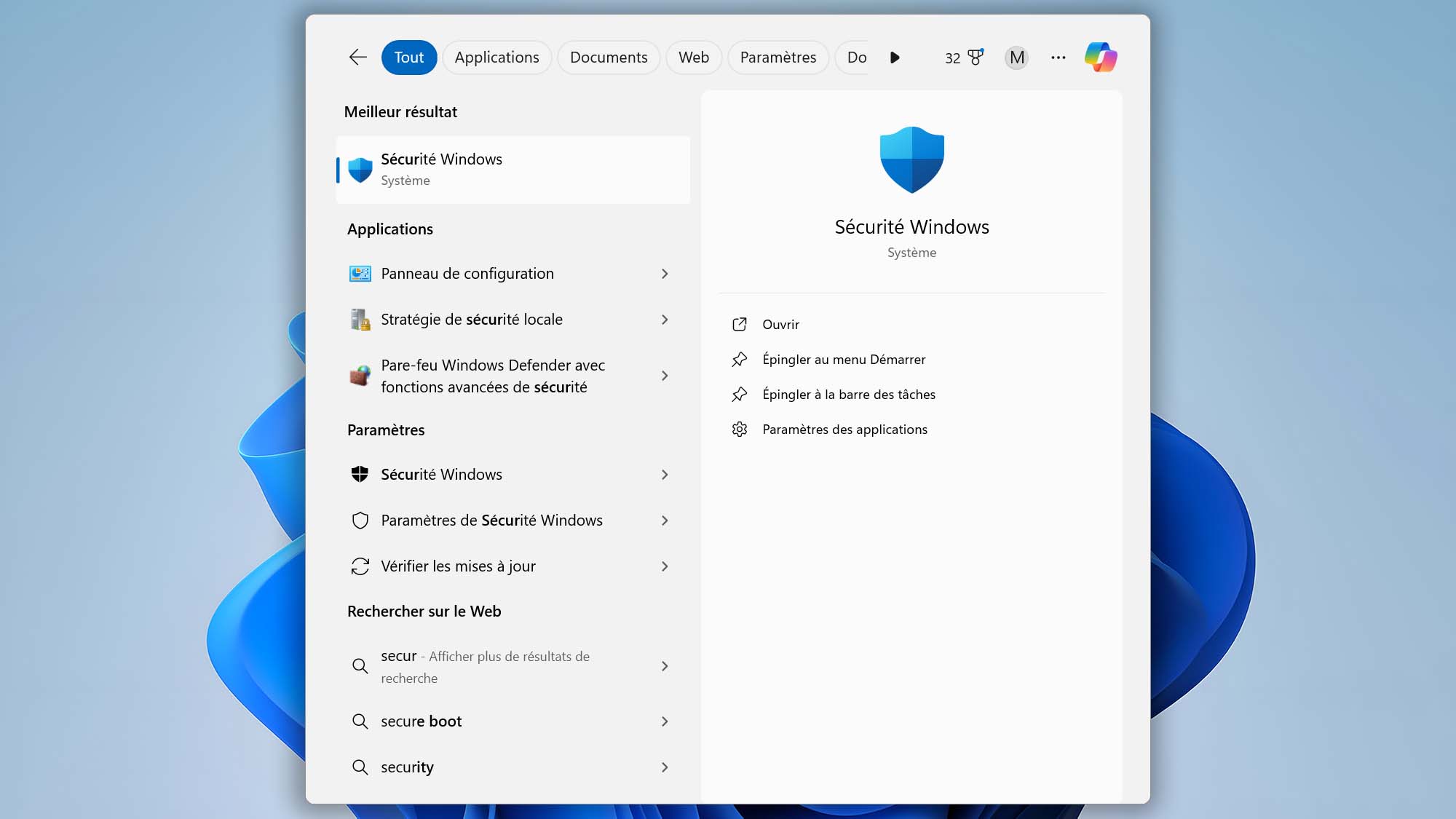Search web for secure boot suggestion
The image size is (1456, 819).
click(513, 721)
